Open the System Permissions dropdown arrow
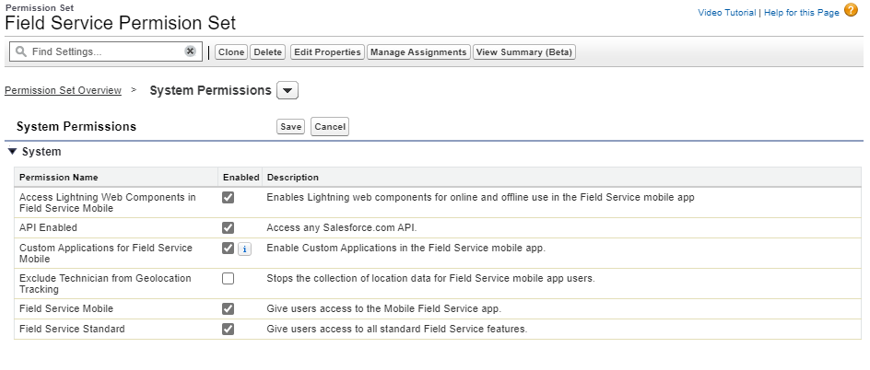Image resolution: width=870 pixels, height=370 pixels. pyautogui.click(x=287, y=90)
